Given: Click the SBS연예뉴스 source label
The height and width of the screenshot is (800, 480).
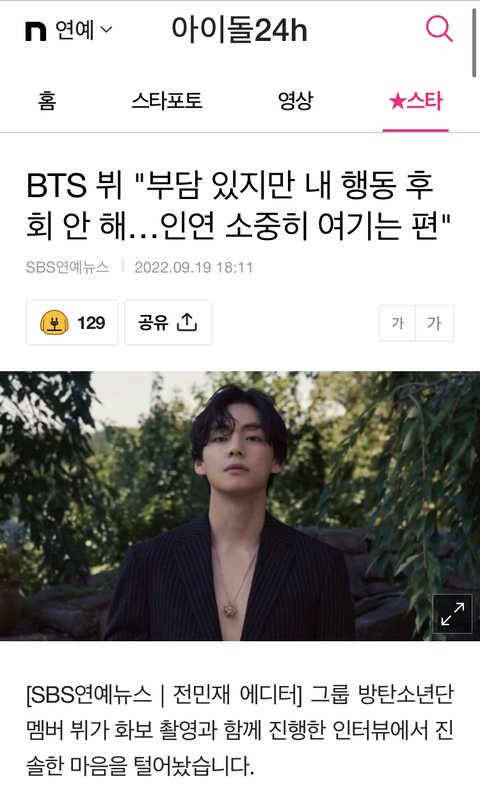Looking at the screenshot, I should (67, 267).
